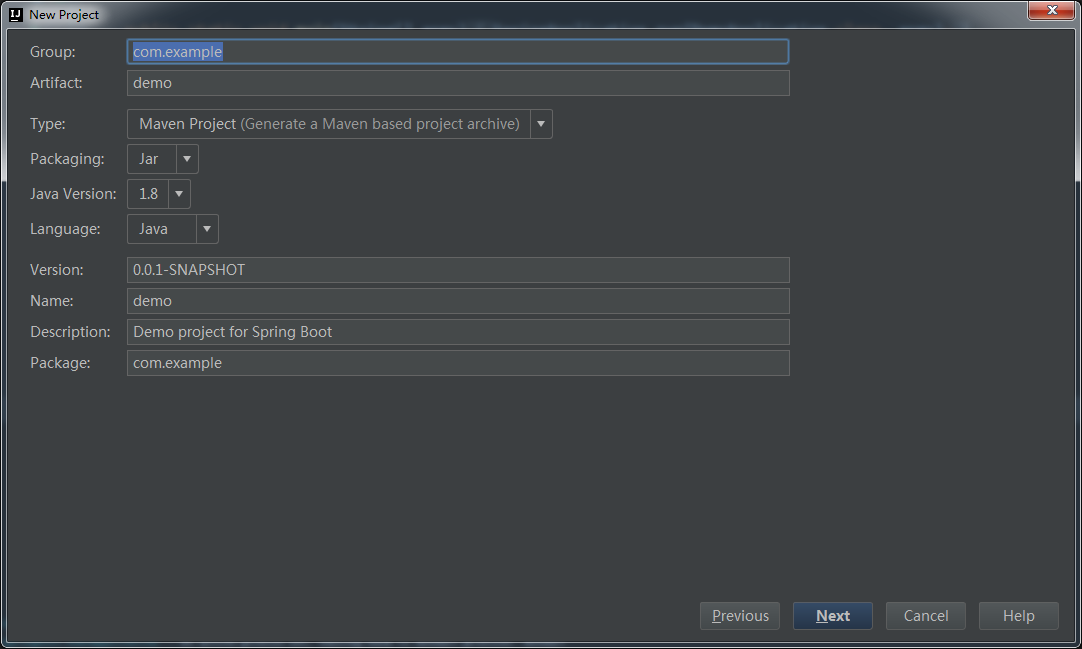
Task: Cancel the New Project dialog
Action: tap(925, 615)
